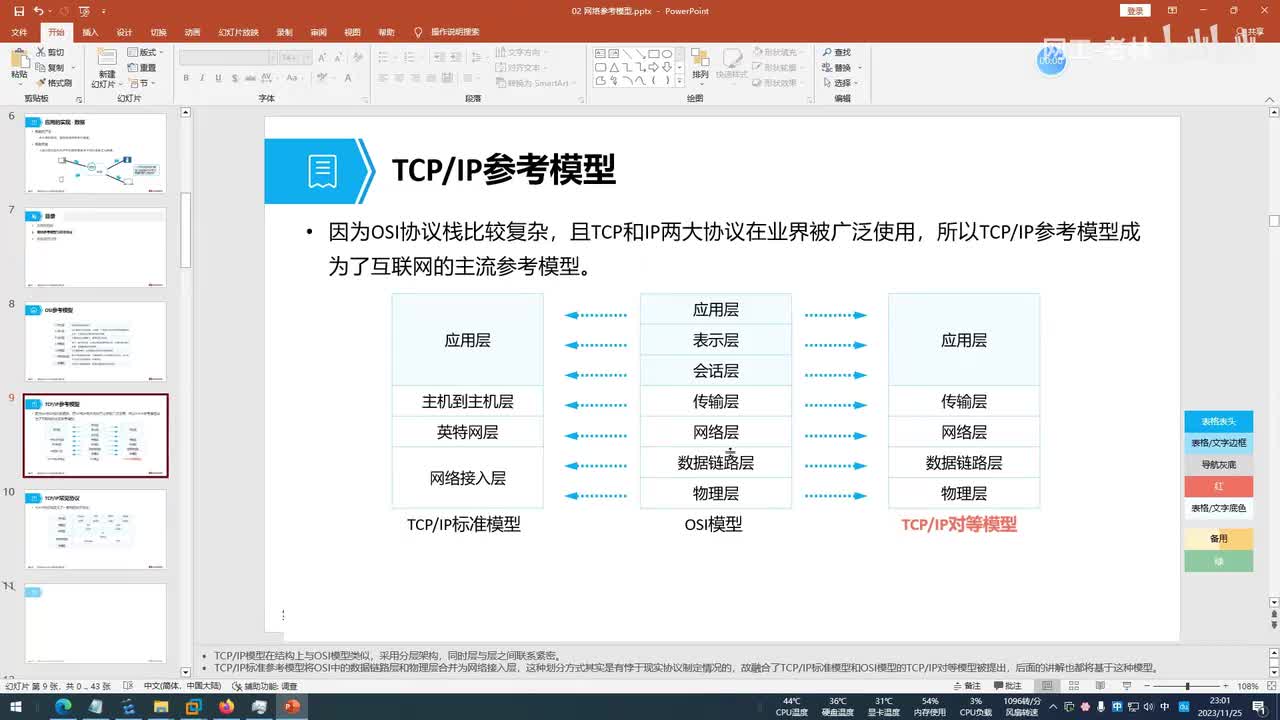1280x720 pixels.
Task: Click the Login (登录) button
Action: coord(1135,11)
